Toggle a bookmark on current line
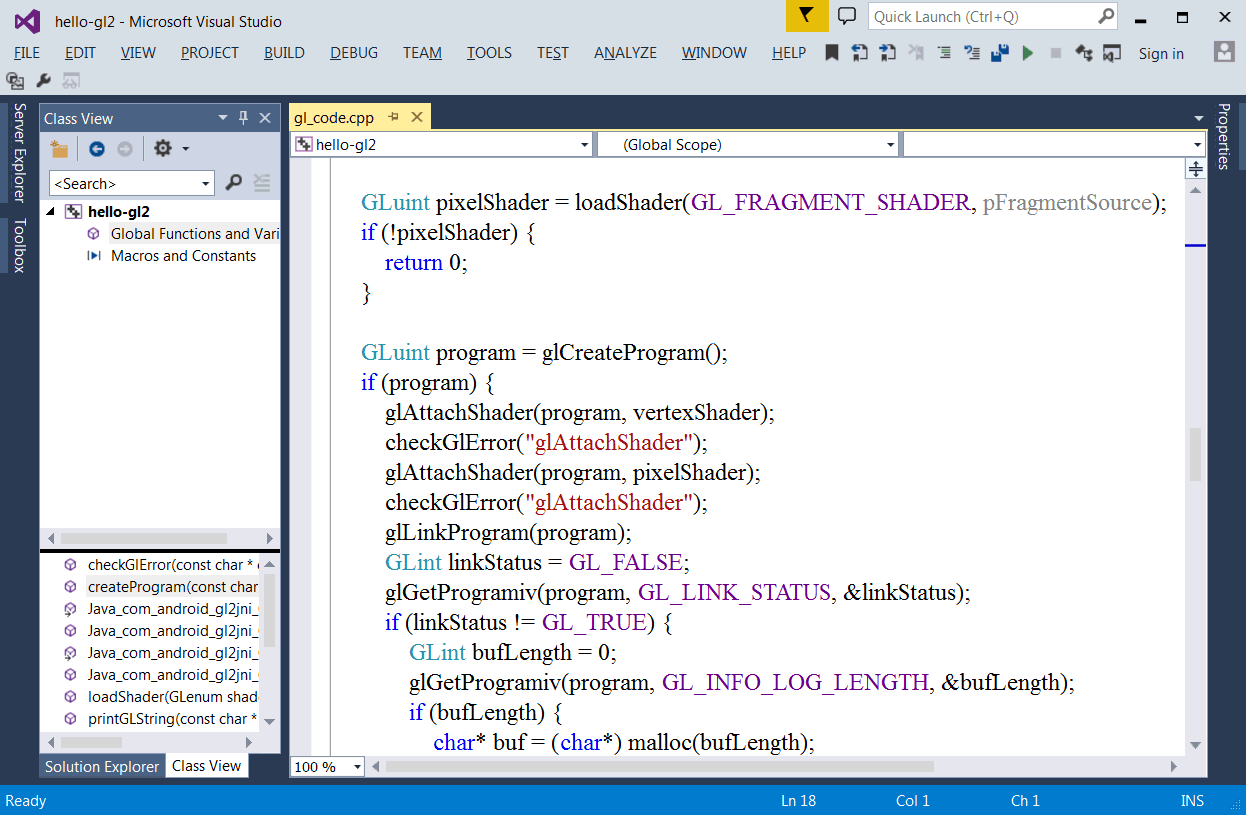Viewport: 1246px width, 815px height. (832, 53)
